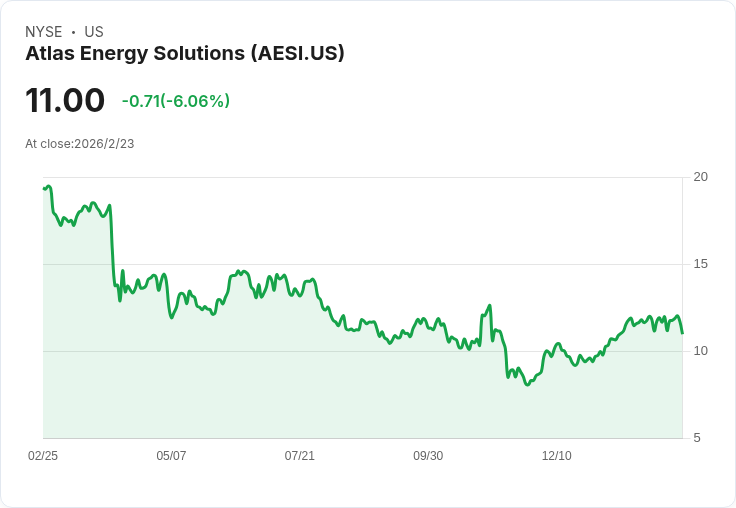Select the 09/30 x-axis date label
This screenshot has height=508, width=736.
tap(428, 455)
